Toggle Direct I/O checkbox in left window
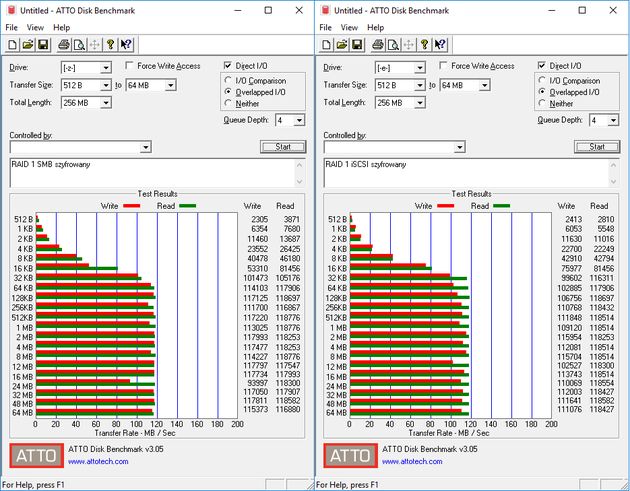Screen dimensions: 630x491 pyautogui.click(x=228, y=65)
